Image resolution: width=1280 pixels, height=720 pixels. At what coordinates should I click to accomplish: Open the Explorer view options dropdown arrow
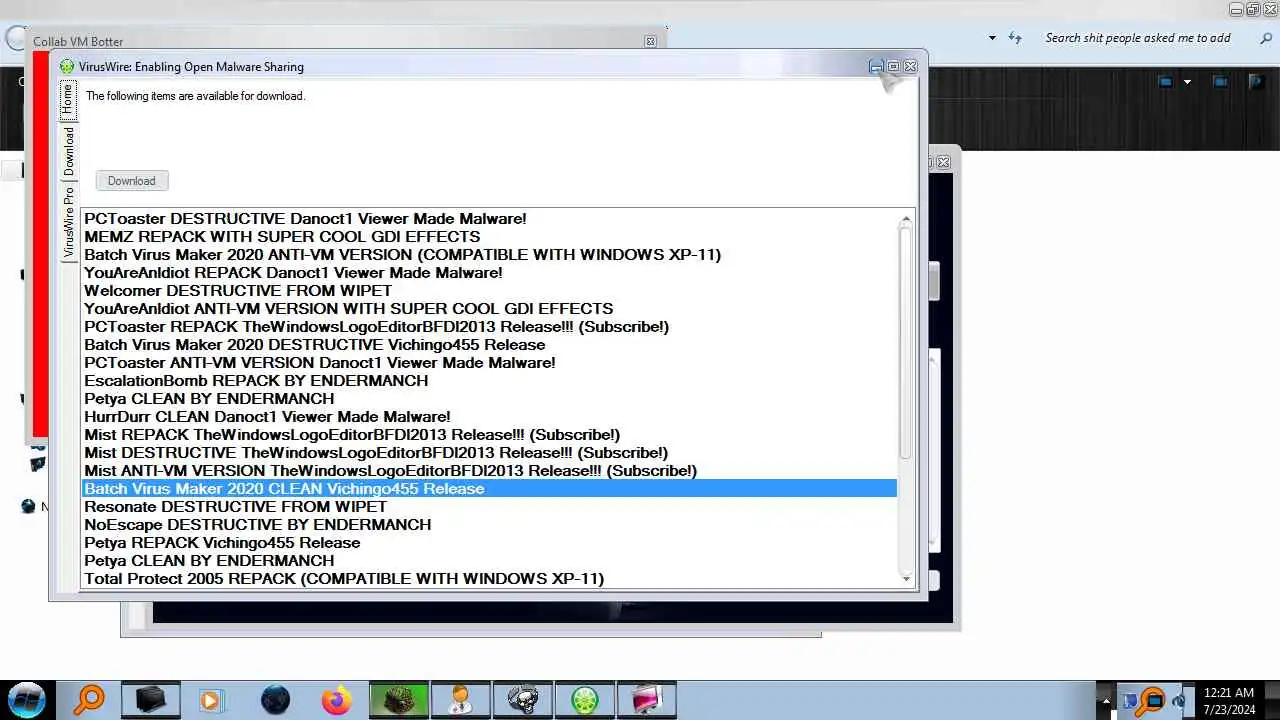tap(1187, 82)
